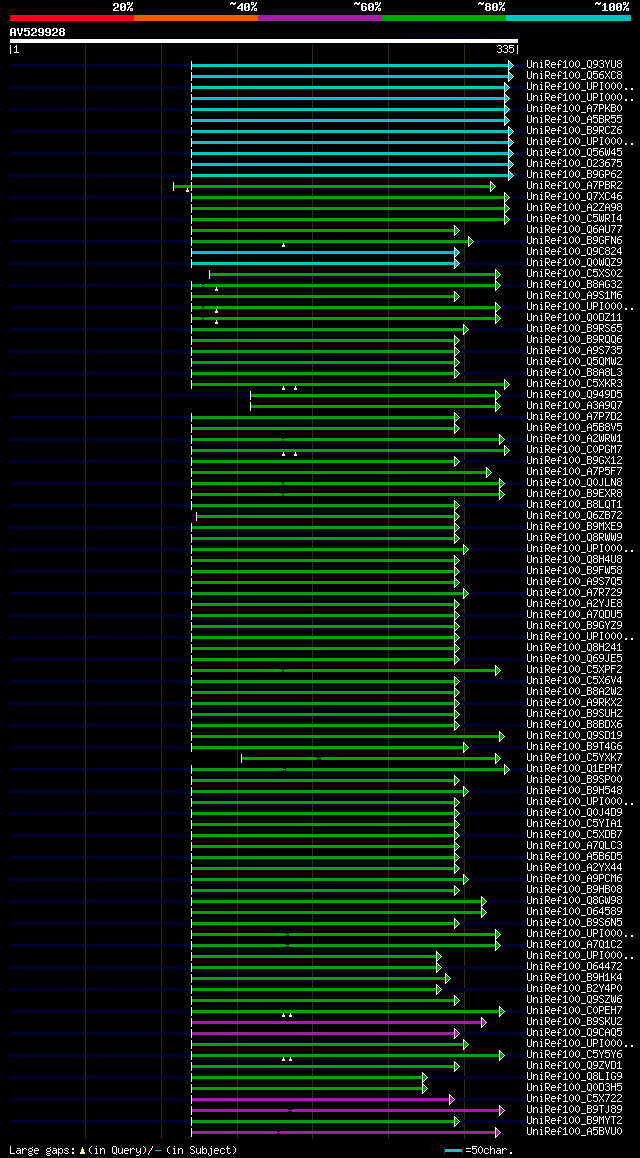Select the UniRef100_A7PBR2 hit name
This screenshot has width=640, height=1158.
(x=574, y=185)
